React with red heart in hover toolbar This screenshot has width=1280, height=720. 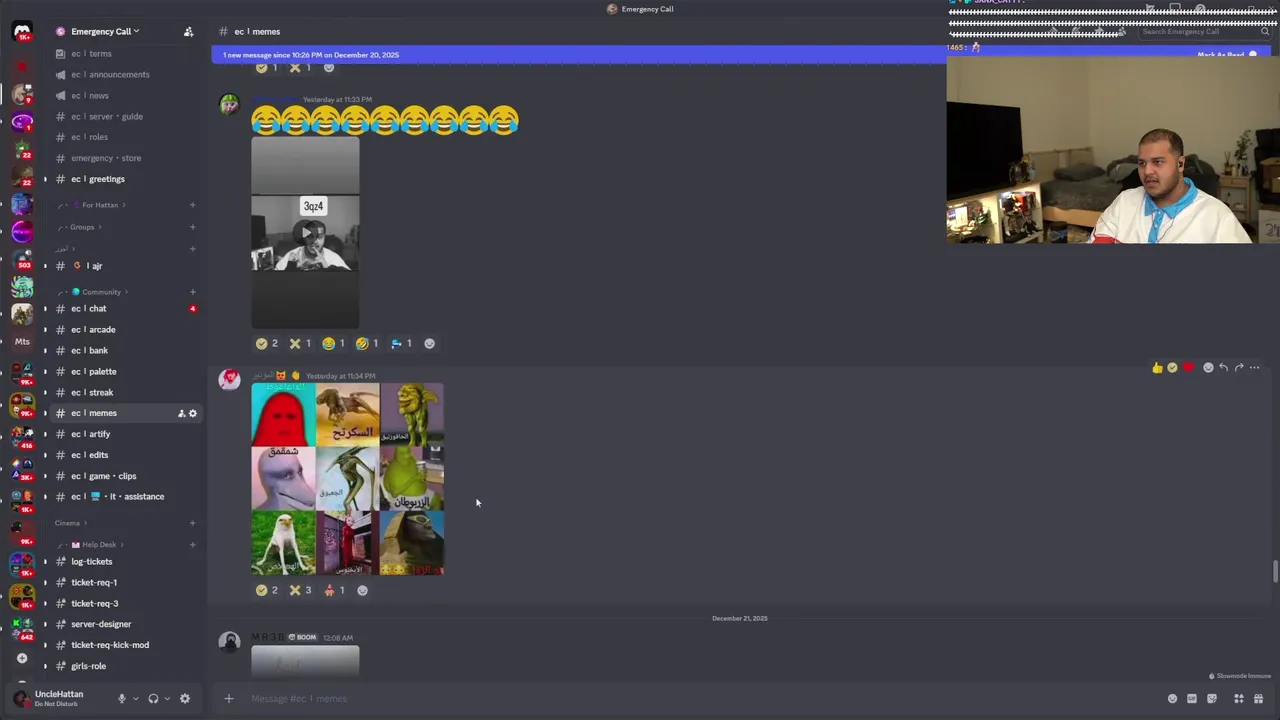tap(1188, 368)
